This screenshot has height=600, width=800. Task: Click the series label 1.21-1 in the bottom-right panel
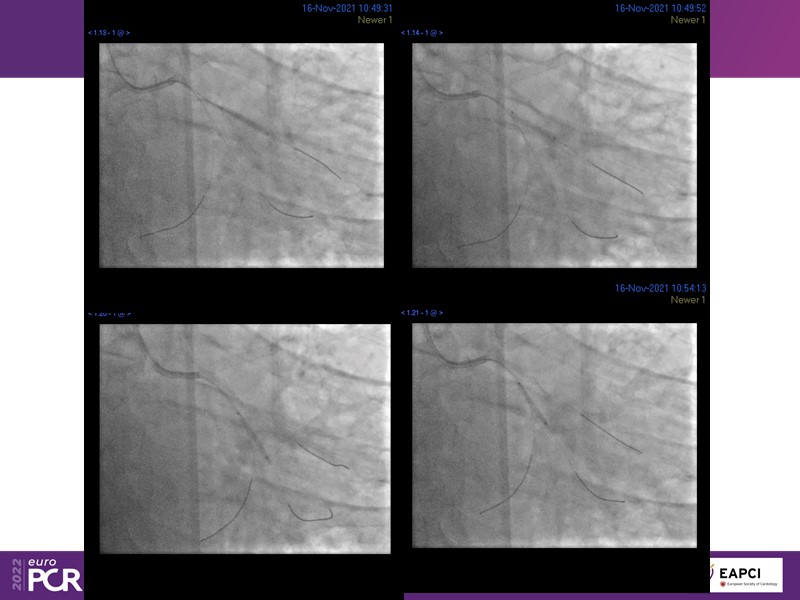pyautogui.click(x=421, y=312)
